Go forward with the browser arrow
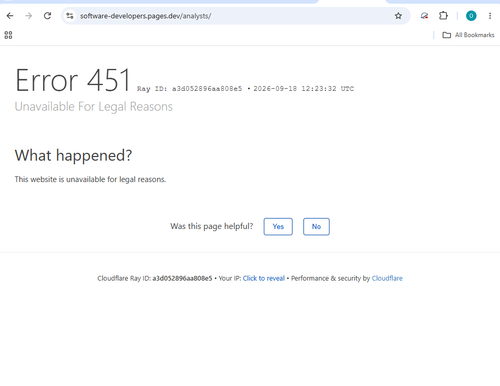 [29, 16]
